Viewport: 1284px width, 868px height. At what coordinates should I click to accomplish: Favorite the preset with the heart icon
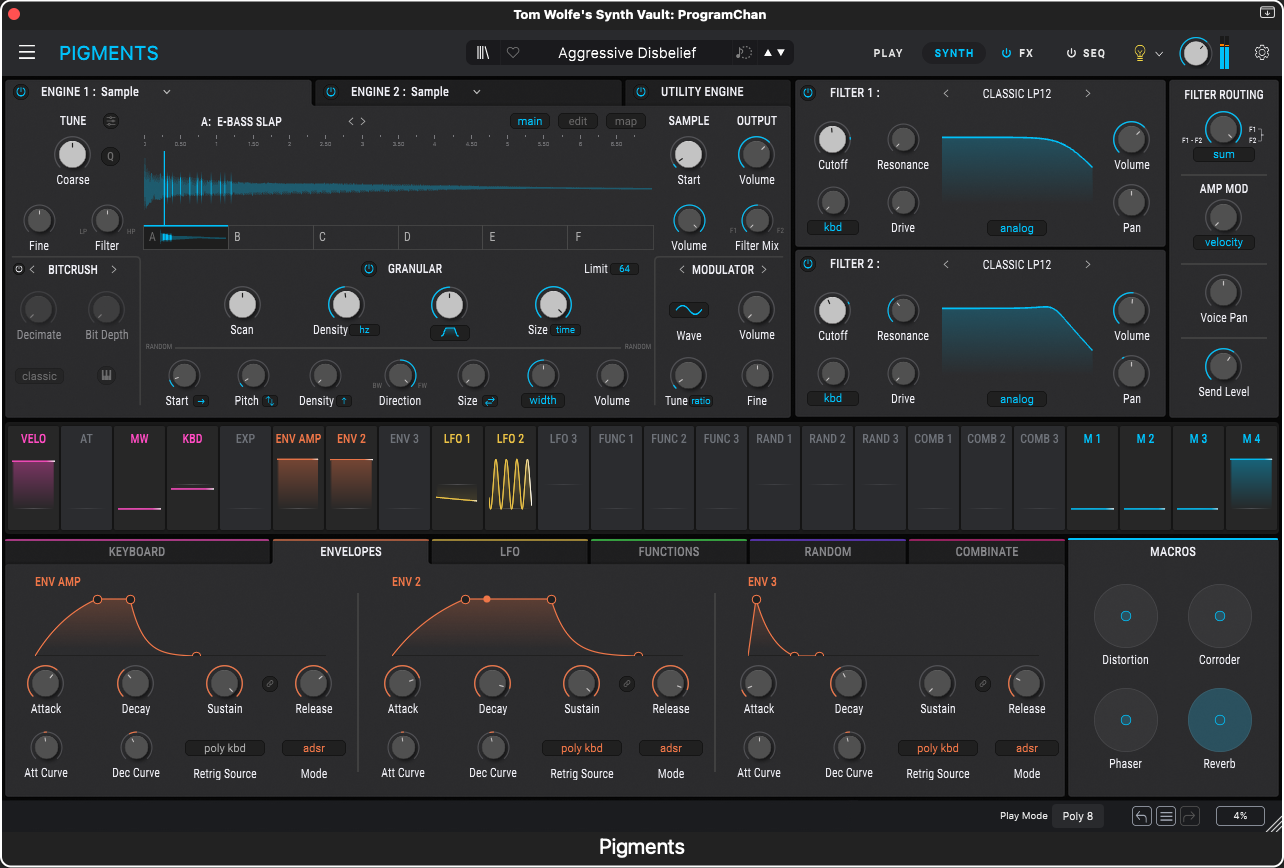pyautogui.click(x=513, y=53)
